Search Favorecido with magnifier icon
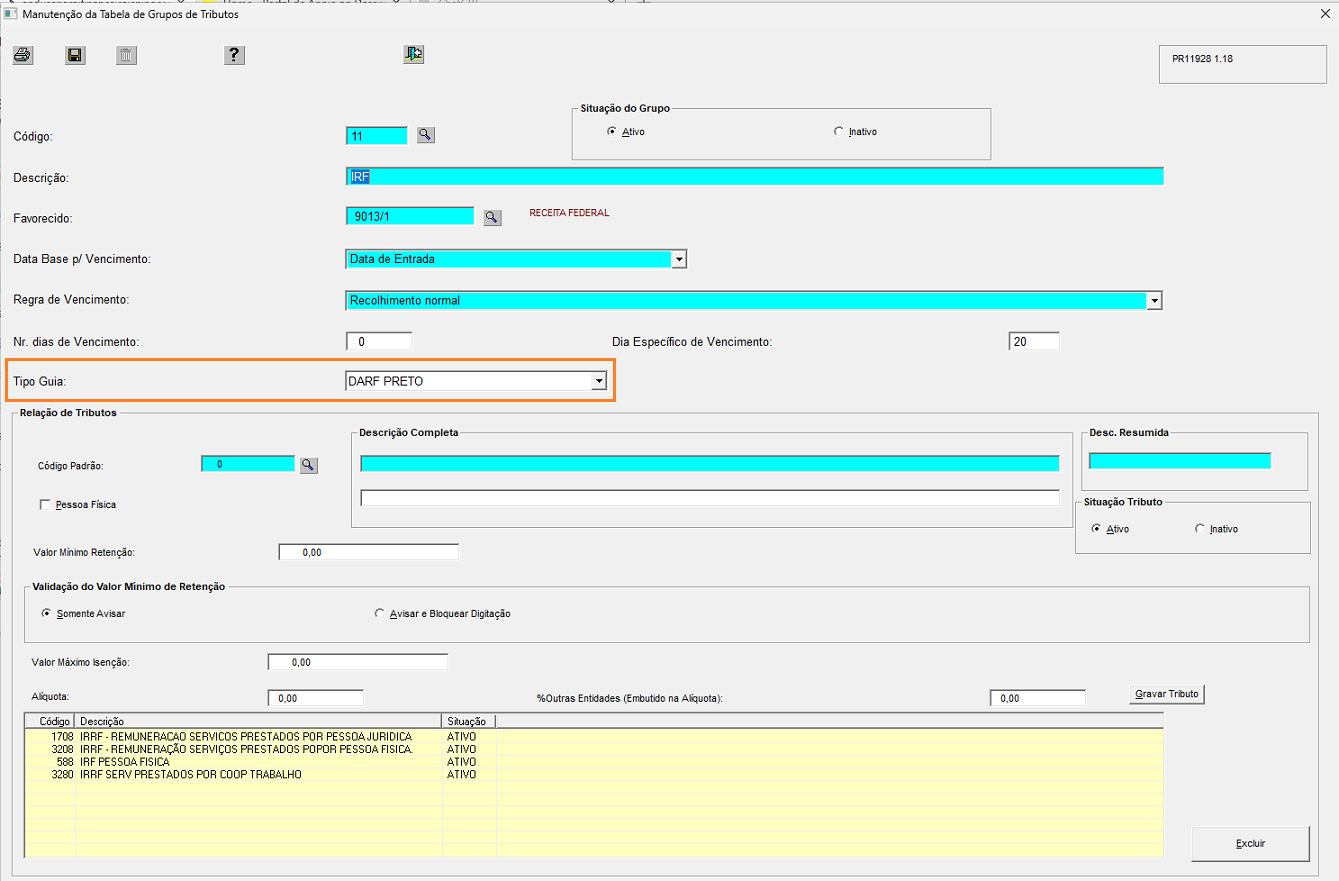 [x=491, y=217]
